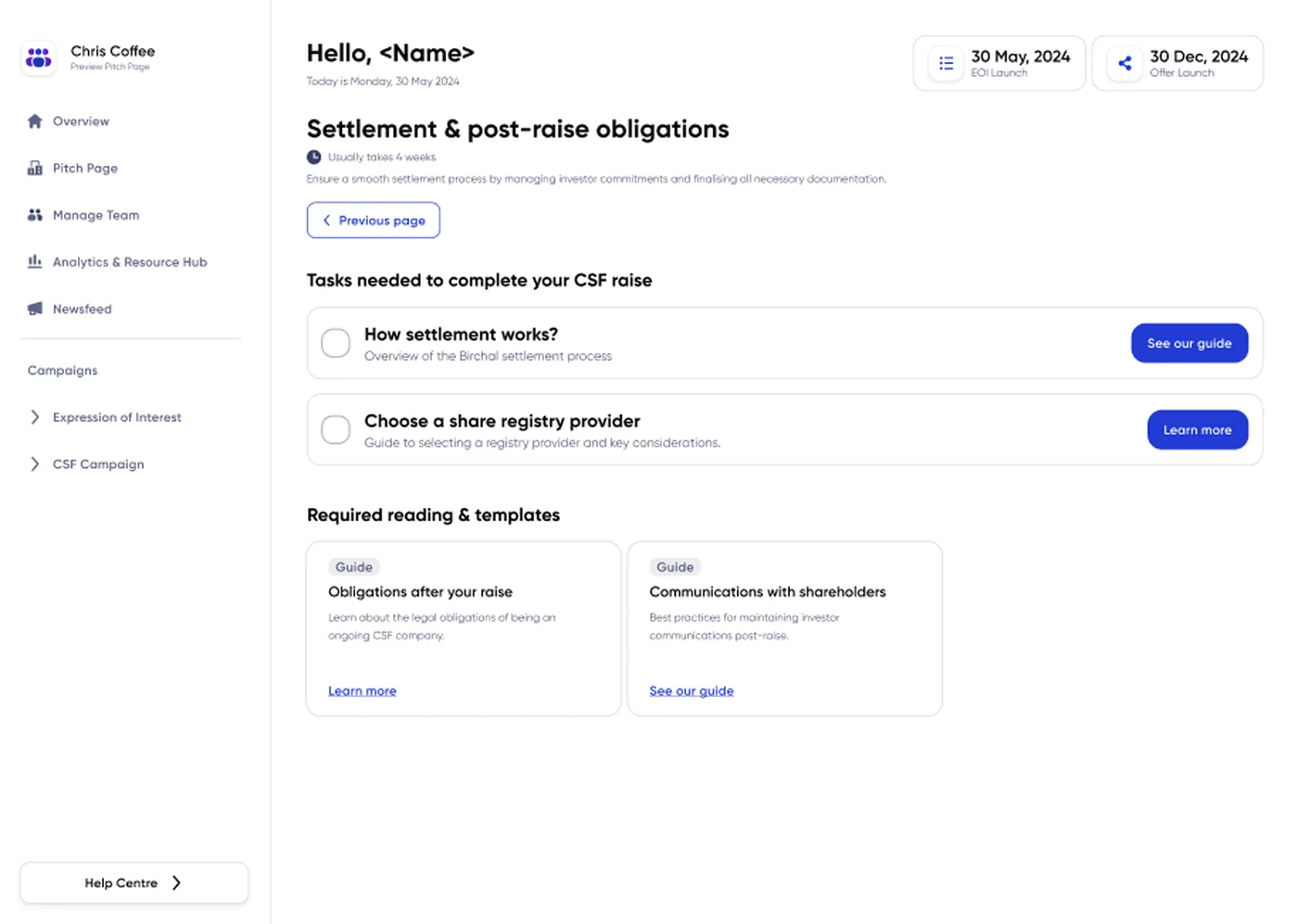
Task: Expand the CSF Campaign chevron
Action: pos(35,464)
